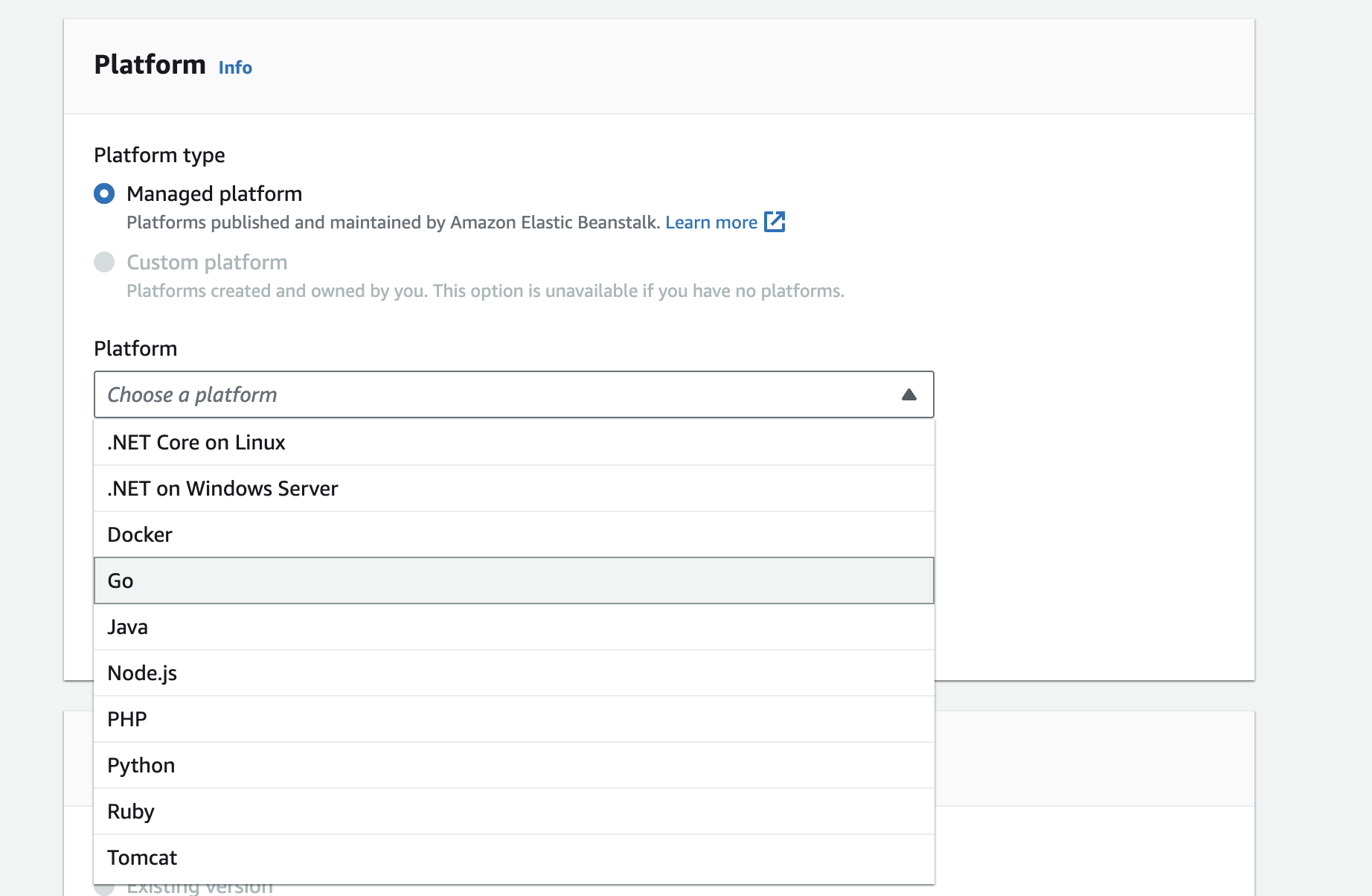Click the Existing version radio button
The image size is (1372, 896).
pos(105,889)
